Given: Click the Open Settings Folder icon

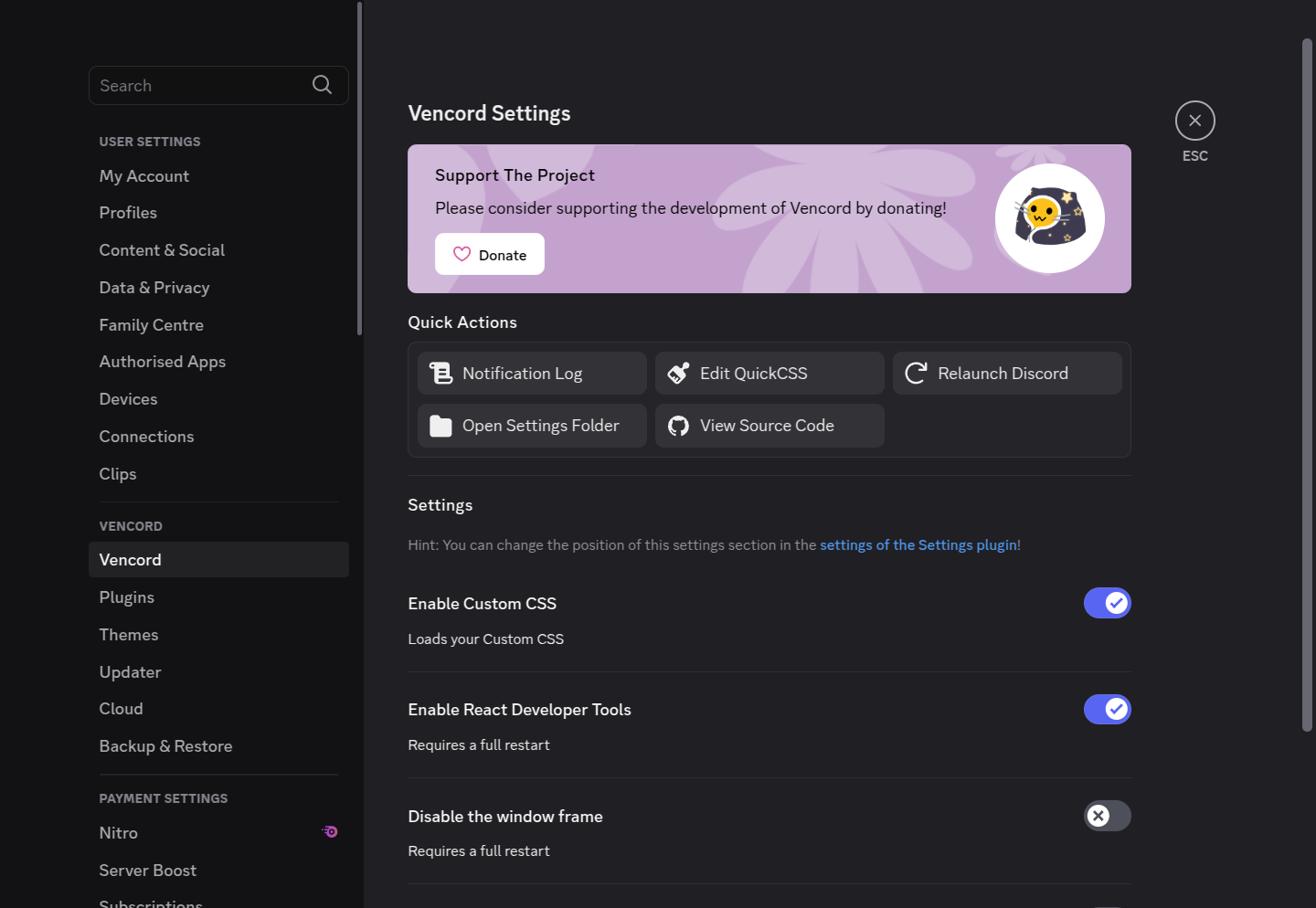Looking at the screenshot, I should (440, 426).
